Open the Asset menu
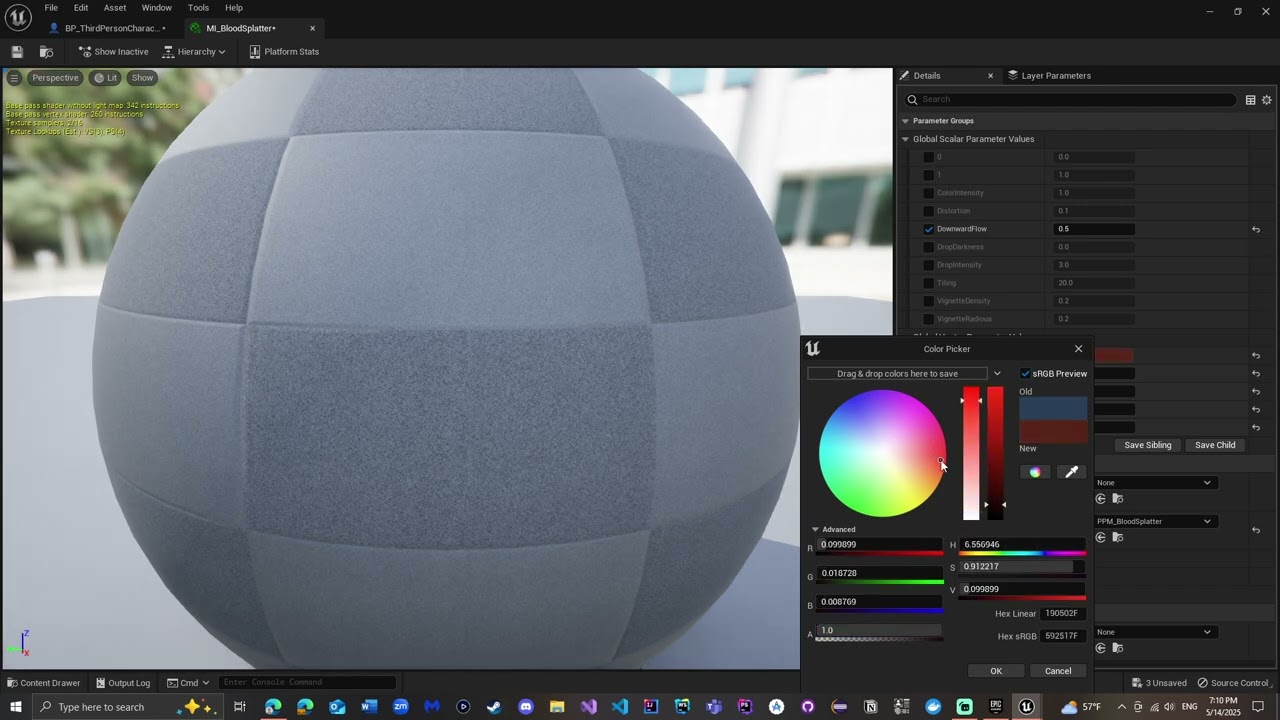Screen dimensions: 1280x720 (115, 8)
